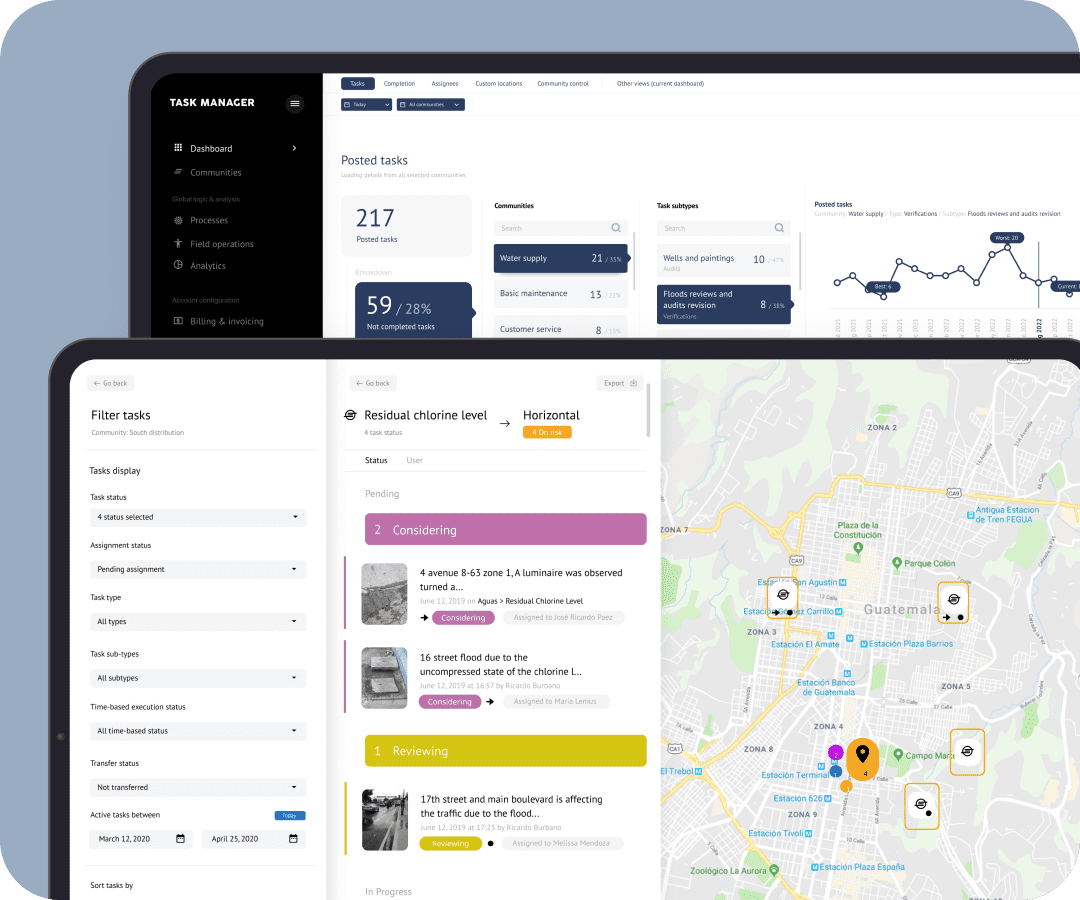Switch to the User tab in task details
The image size is (1080, 900).
coord(416,460)
